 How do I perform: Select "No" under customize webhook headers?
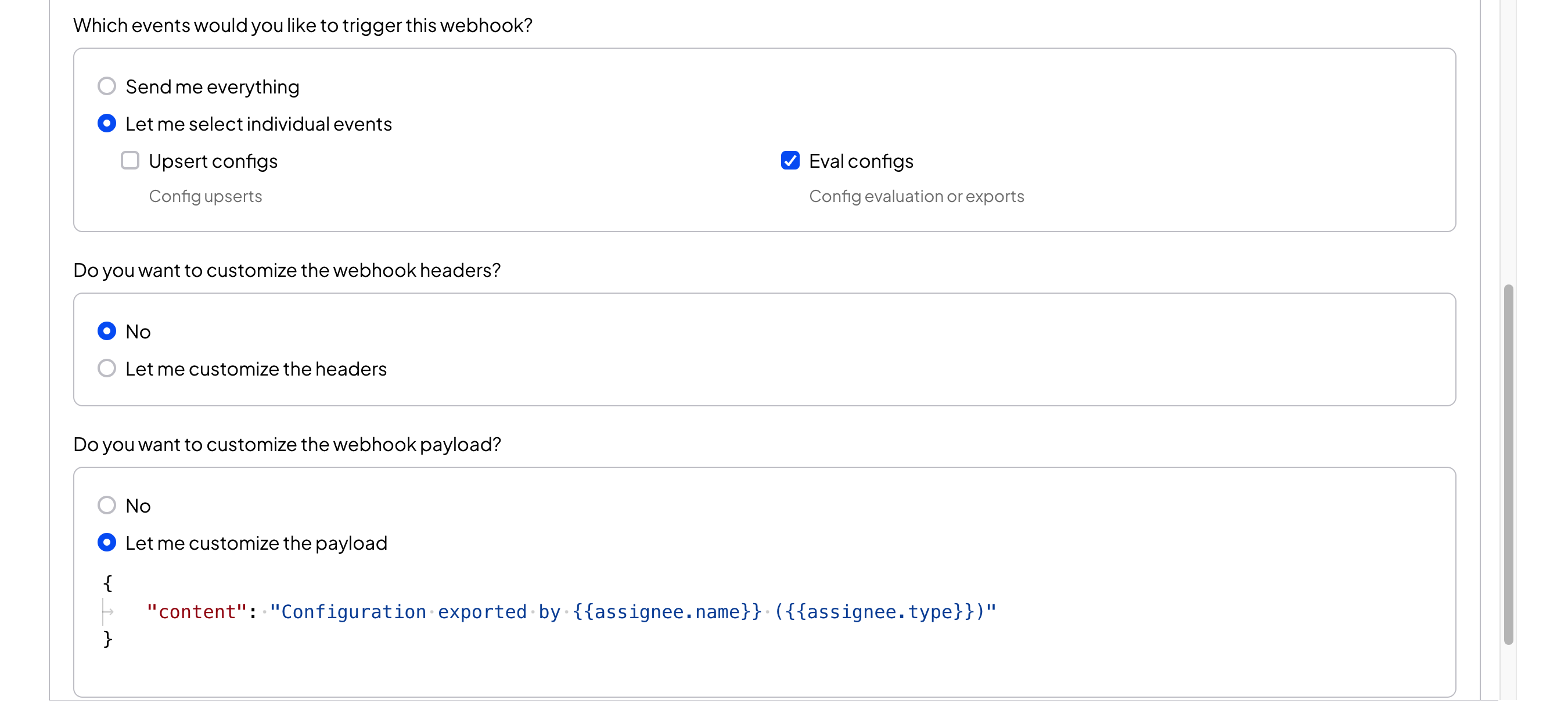(x=106, y=331)
